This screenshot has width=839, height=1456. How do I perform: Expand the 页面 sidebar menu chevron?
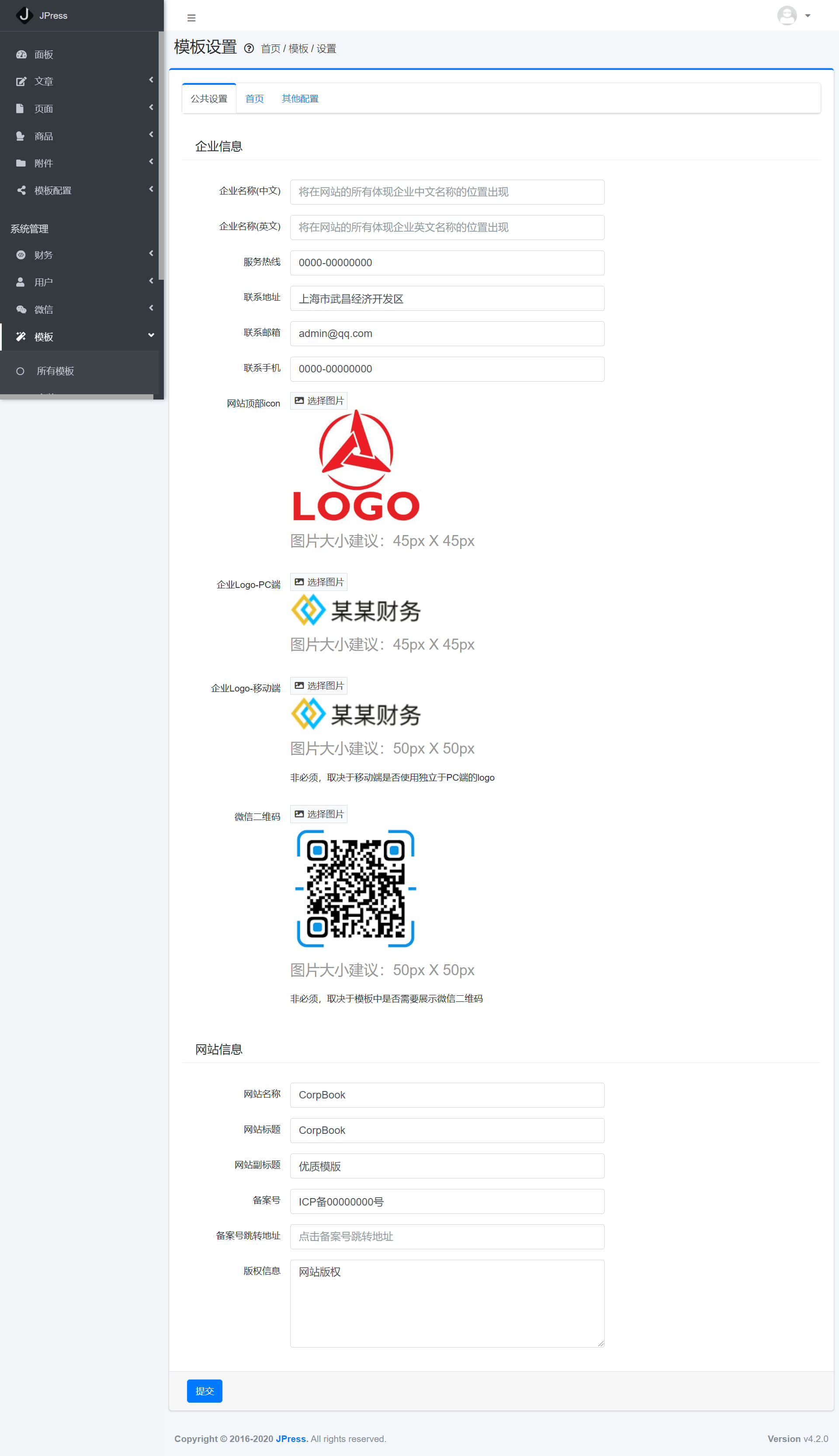pos(151,107)
